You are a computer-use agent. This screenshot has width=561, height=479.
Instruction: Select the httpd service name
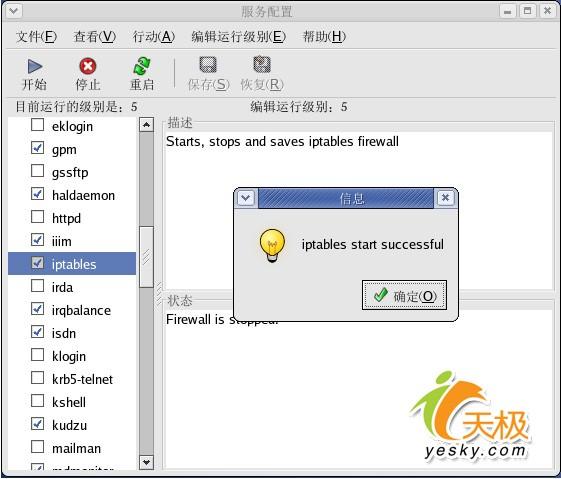tap(66, 219)
